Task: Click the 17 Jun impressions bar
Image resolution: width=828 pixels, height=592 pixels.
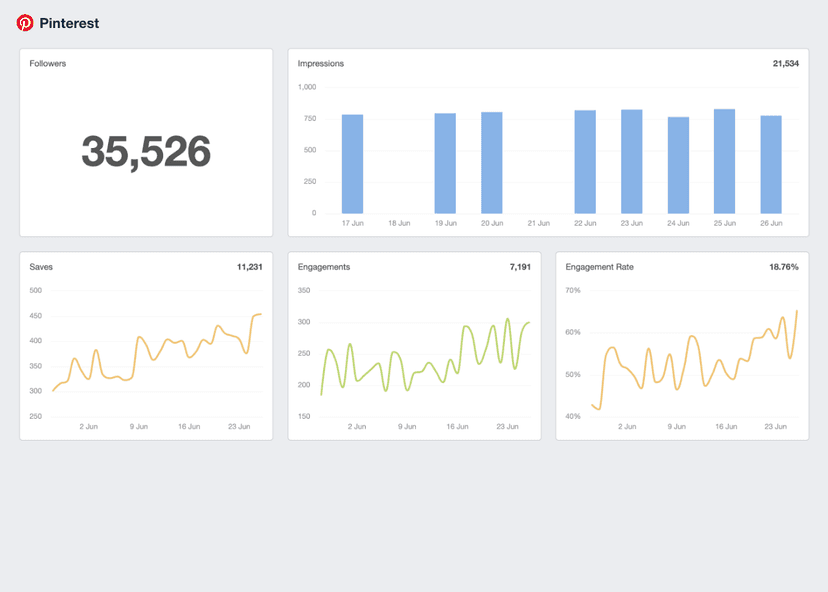Action: click(x=352, y=164)
